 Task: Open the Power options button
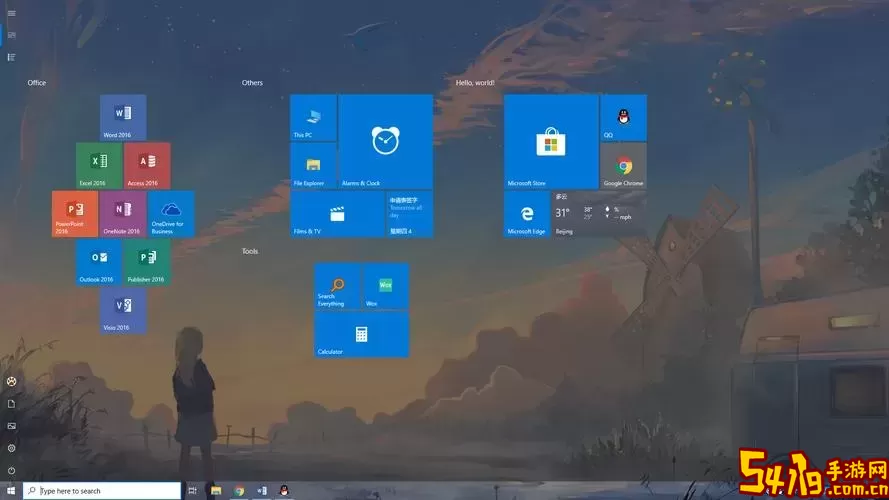coord(11,471)
